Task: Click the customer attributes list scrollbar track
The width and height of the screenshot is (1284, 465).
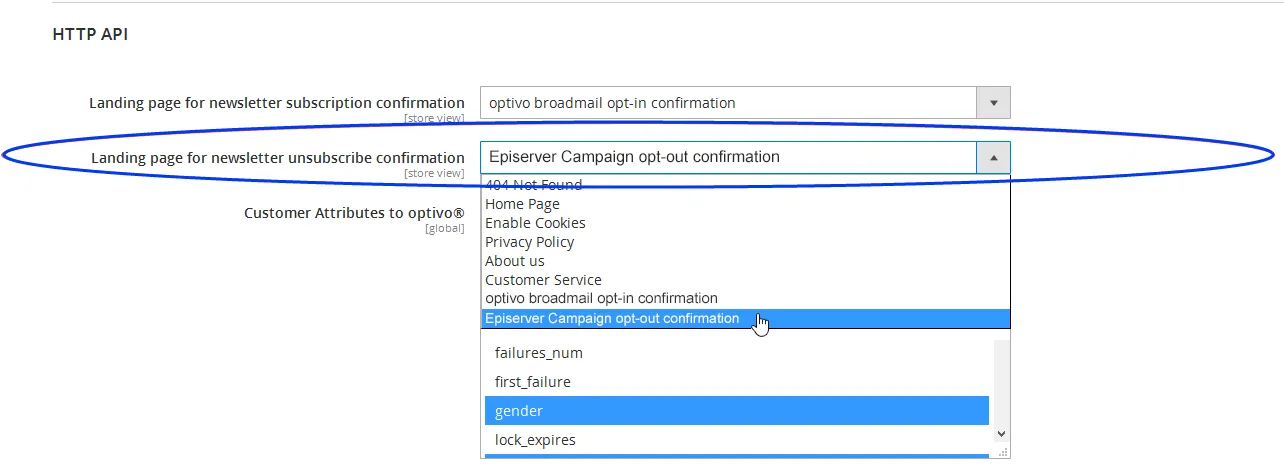Action: [1001, 381]
